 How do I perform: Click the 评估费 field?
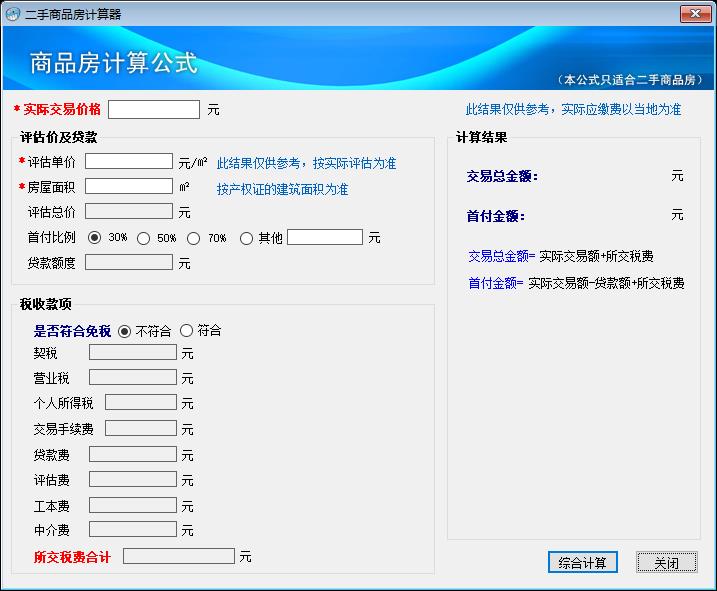tap(133, 479)
